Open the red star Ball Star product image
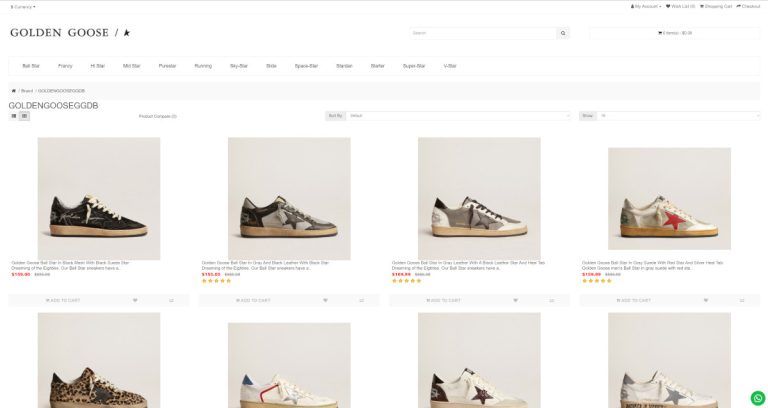Viewport: 768px width, 408px height. tap(670, 198)
